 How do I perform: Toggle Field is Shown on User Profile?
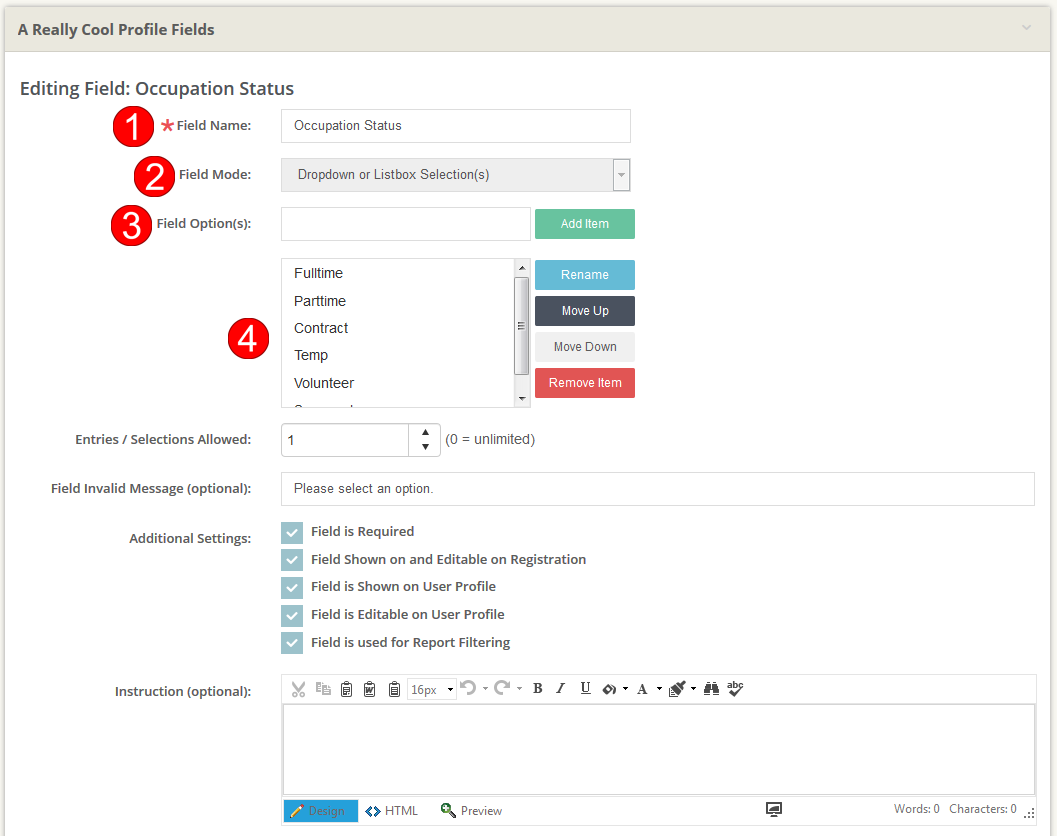coord(292,587)
